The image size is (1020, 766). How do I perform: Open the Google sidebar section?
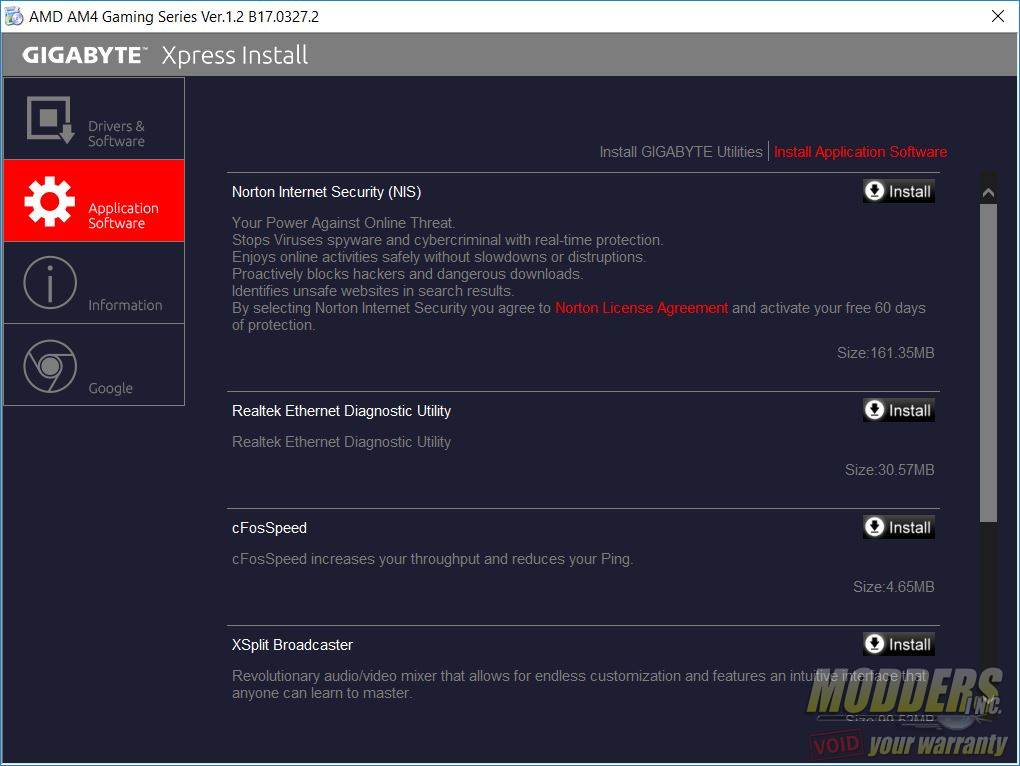coord(94,365)
